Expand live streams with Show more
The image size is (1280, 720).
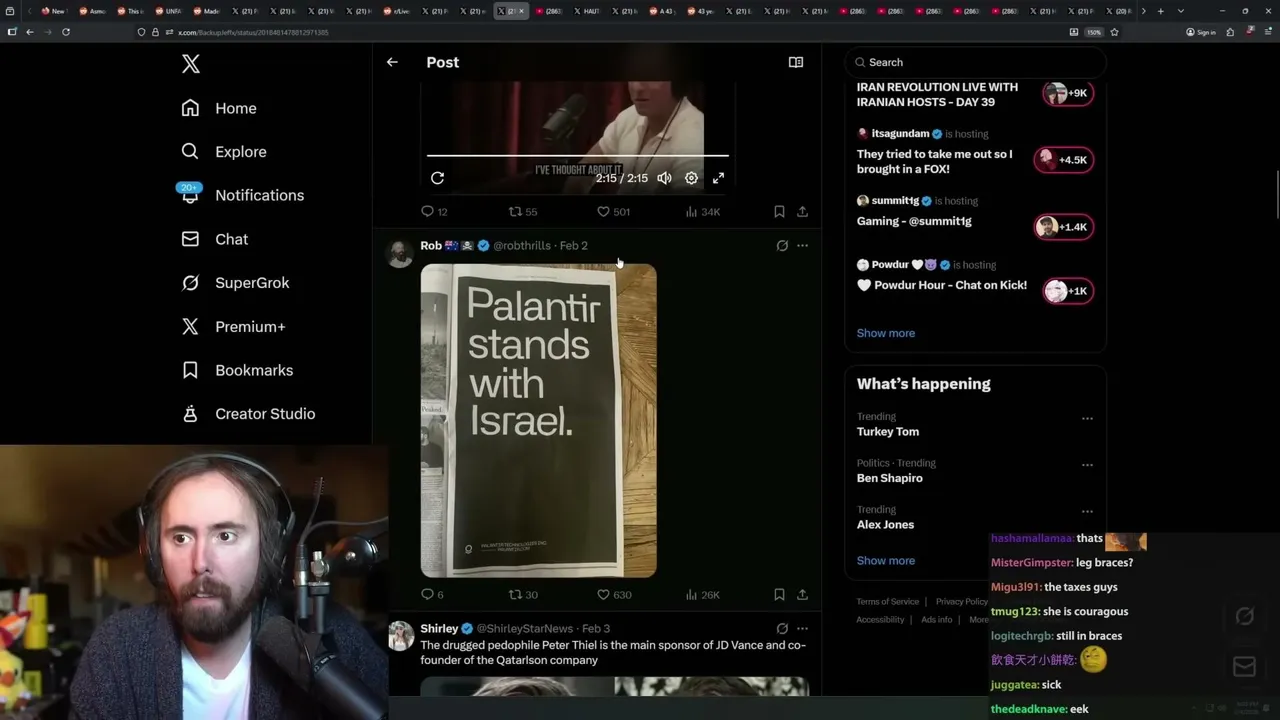[886, 333]
